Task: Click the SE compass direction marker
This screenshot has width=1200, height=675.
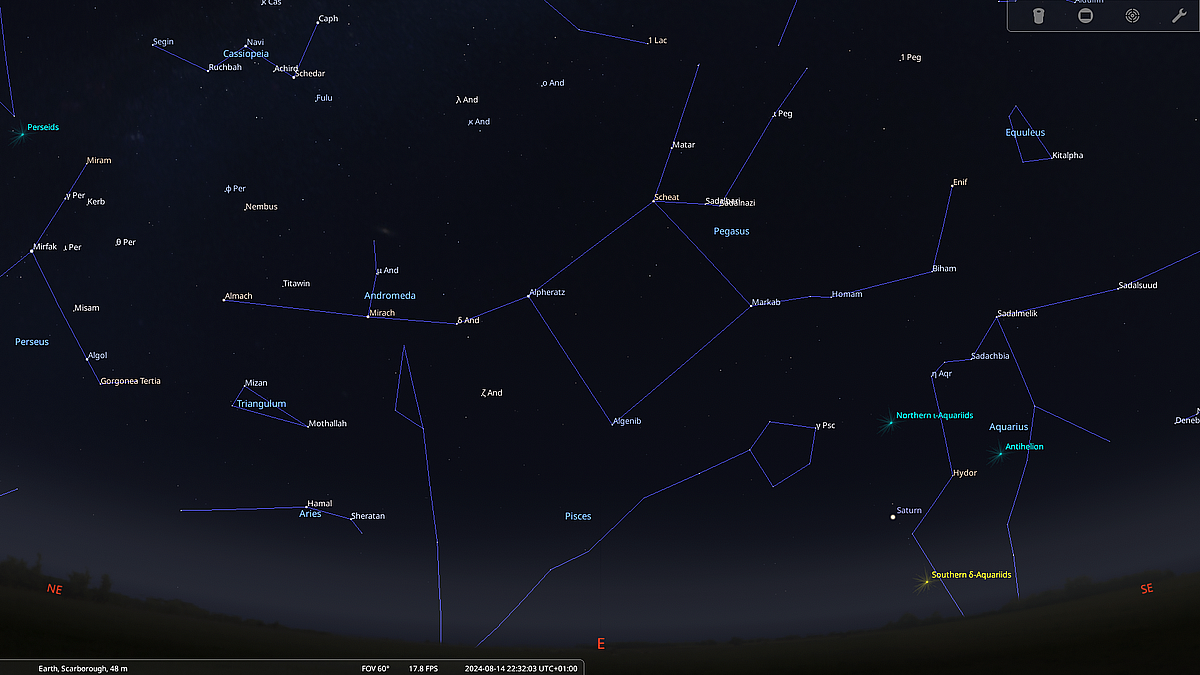Action: click(1147, 589)
